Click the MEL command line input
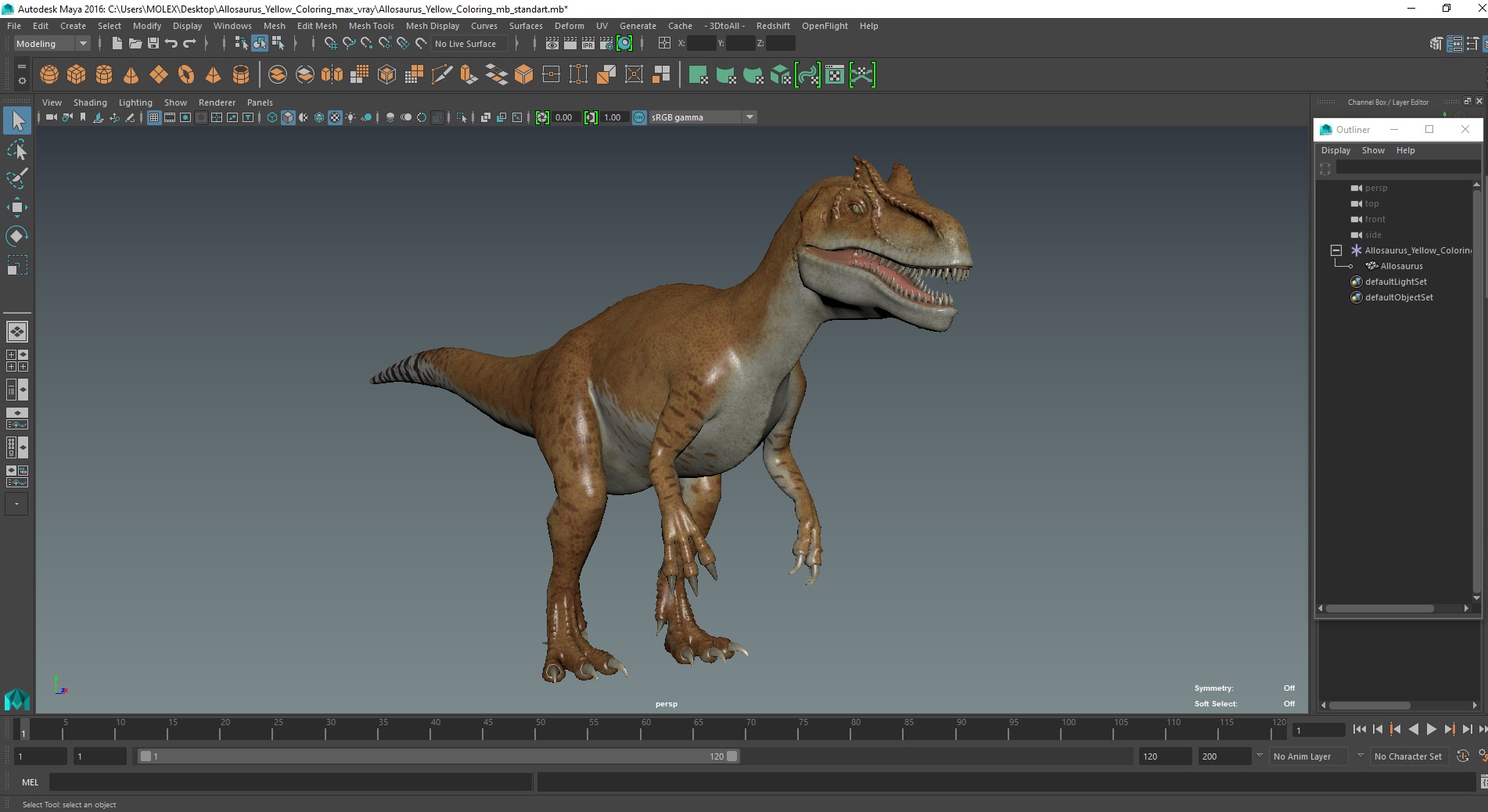Viewport: 1488px width, 812px height. 290,782
